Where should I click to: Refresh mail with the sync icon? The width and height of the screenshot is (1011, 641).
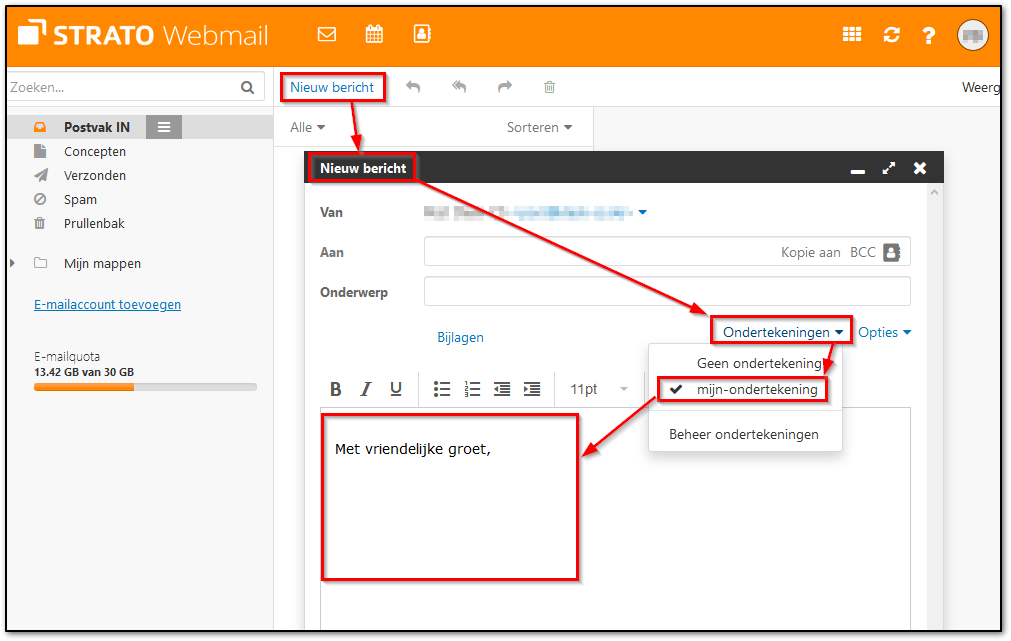point(890,33)
